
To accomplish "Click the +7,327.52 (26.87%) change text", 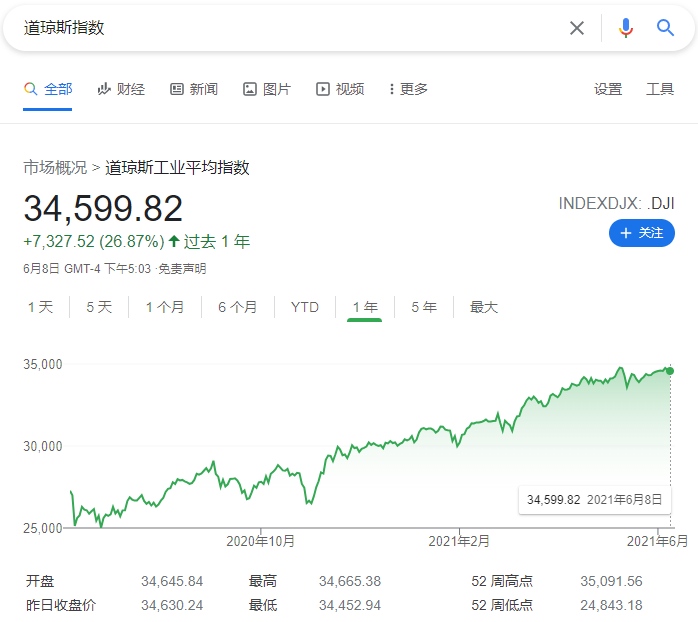I will pos(94,242).
